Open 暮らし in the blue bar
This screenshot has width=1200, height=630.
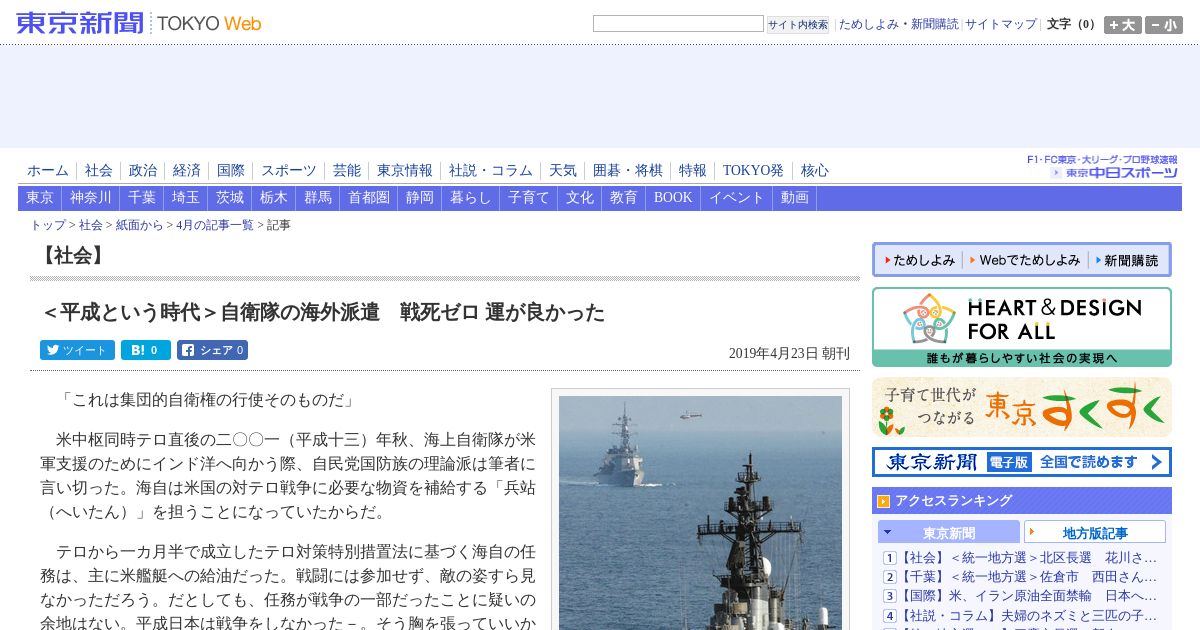point(471,198)
